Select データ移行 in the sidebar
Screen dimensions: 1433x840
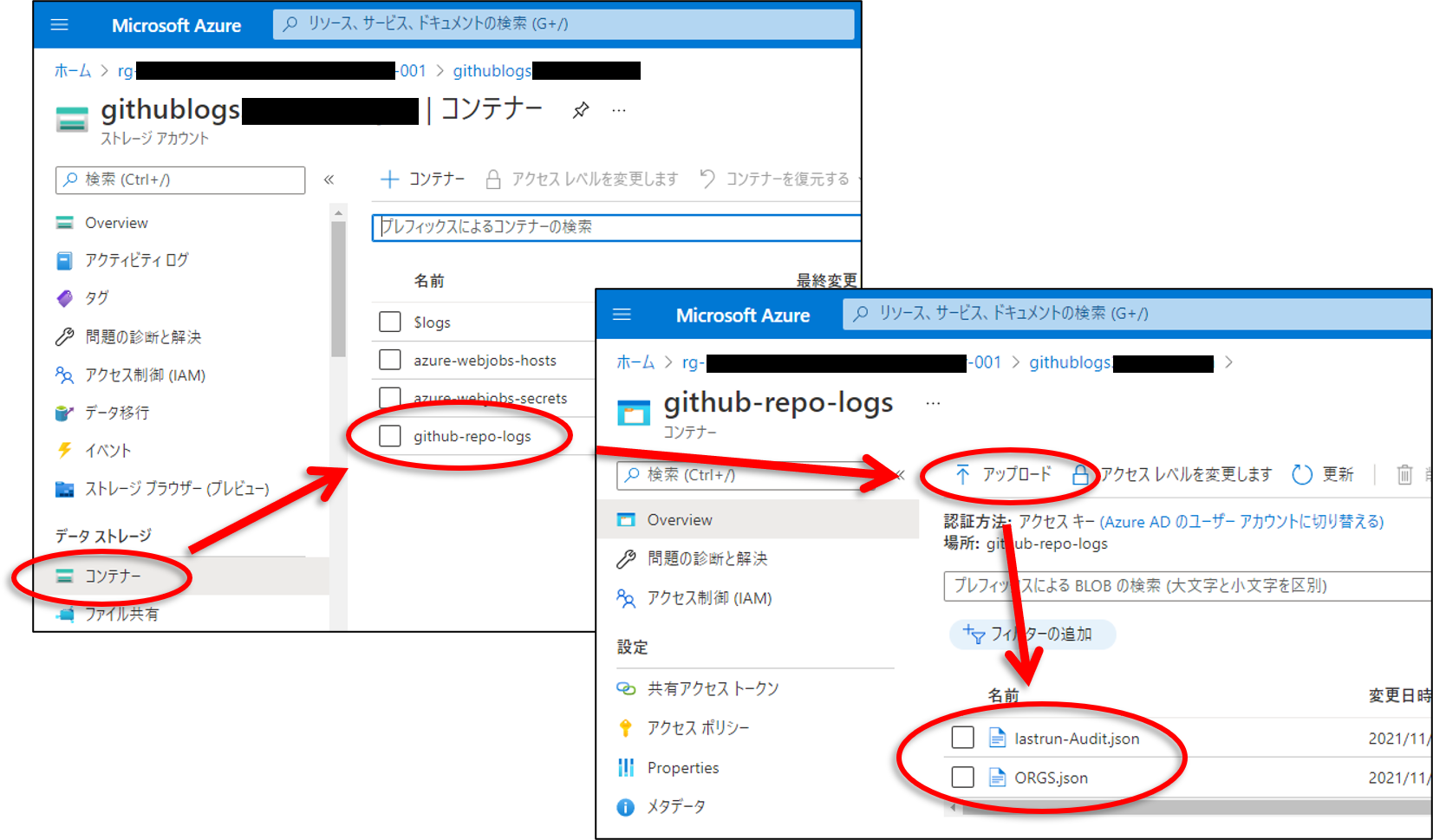pyautogui.click(x=120, y=413)
